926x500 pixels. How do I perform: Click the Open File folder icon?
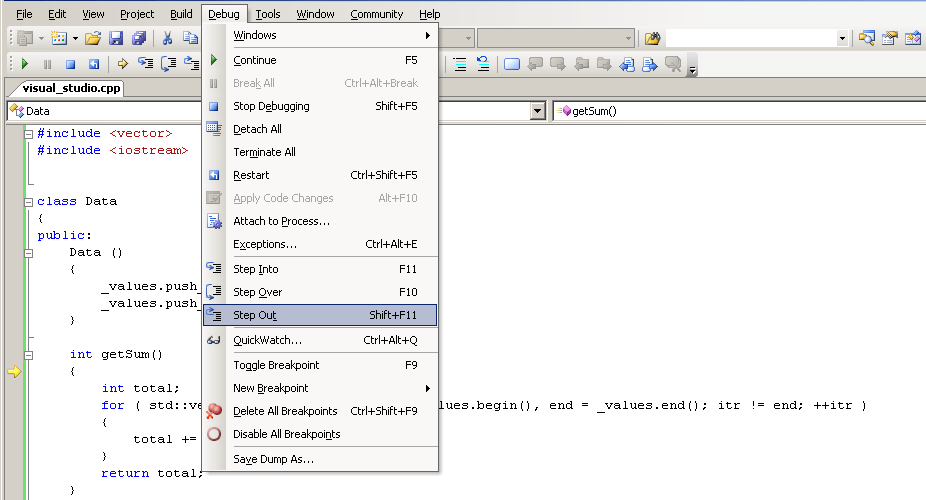(x=93, y=38)
